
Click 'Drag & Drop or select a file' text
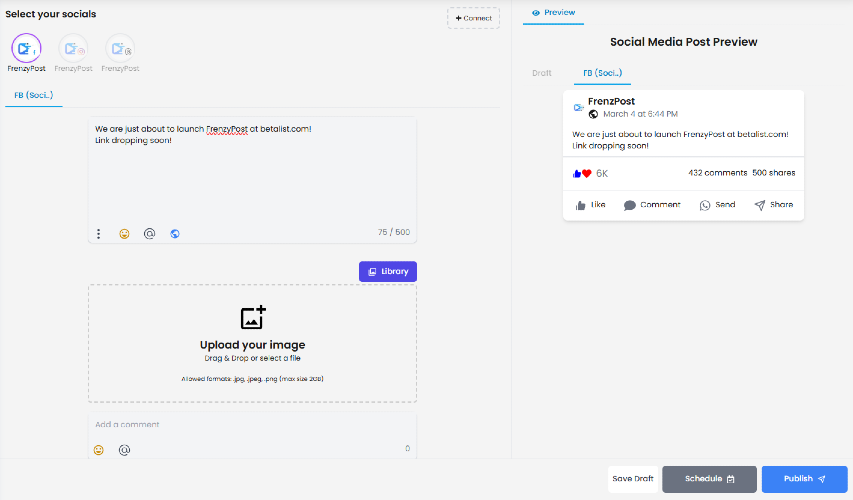click(252, 358)
